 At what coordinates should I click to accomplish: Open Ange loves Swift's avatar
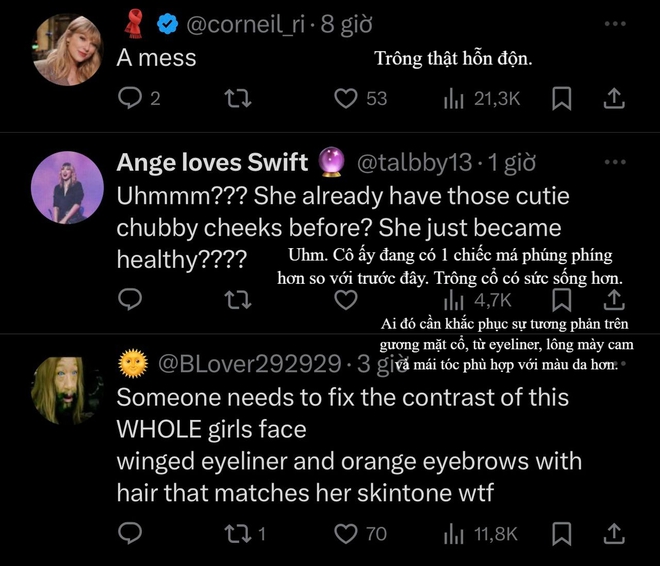click(69, 188)
